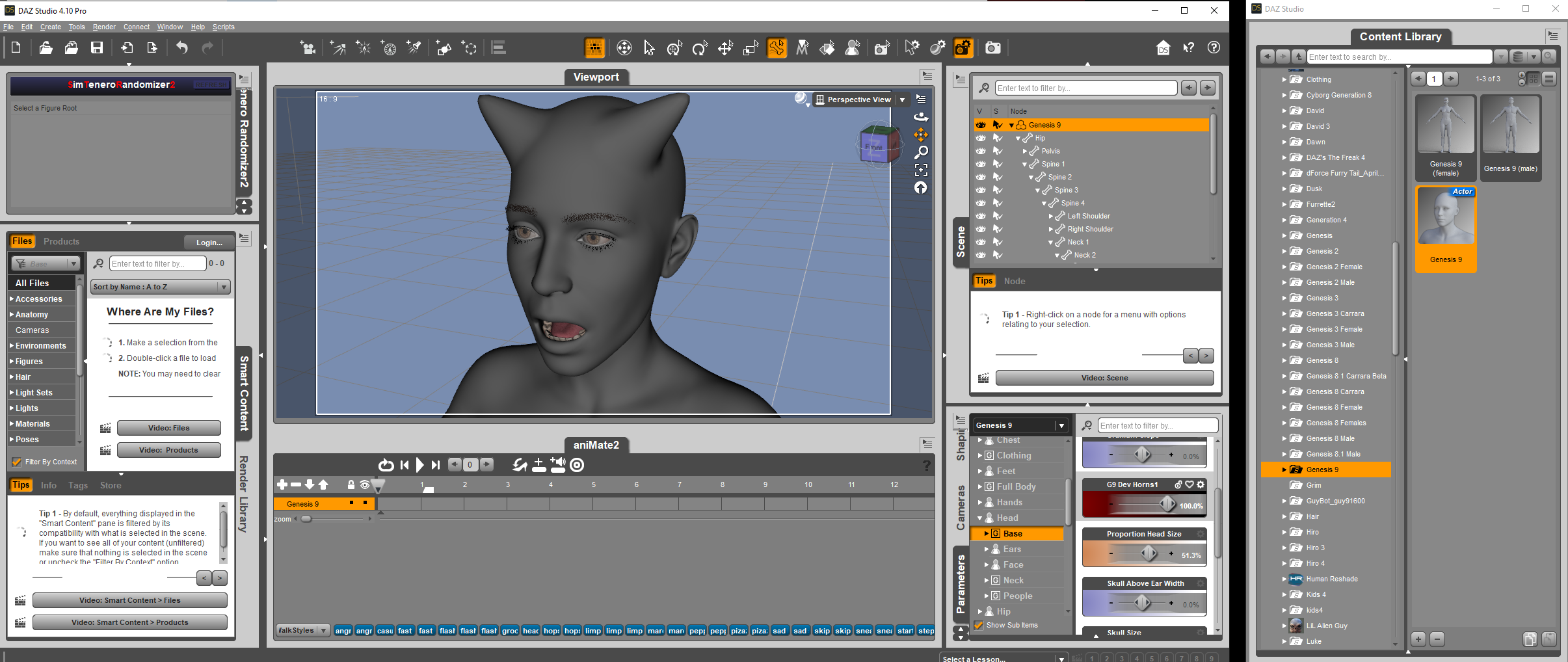Switch to the Products tab
This screenshot has height=662, width=1568.
[61, 241]
